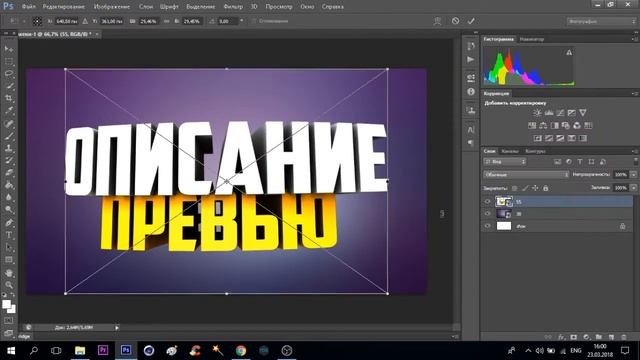This screenshot has height=360, width=640.
Task: Open the collapsed Info panel icon
Action: coord(471,91)
